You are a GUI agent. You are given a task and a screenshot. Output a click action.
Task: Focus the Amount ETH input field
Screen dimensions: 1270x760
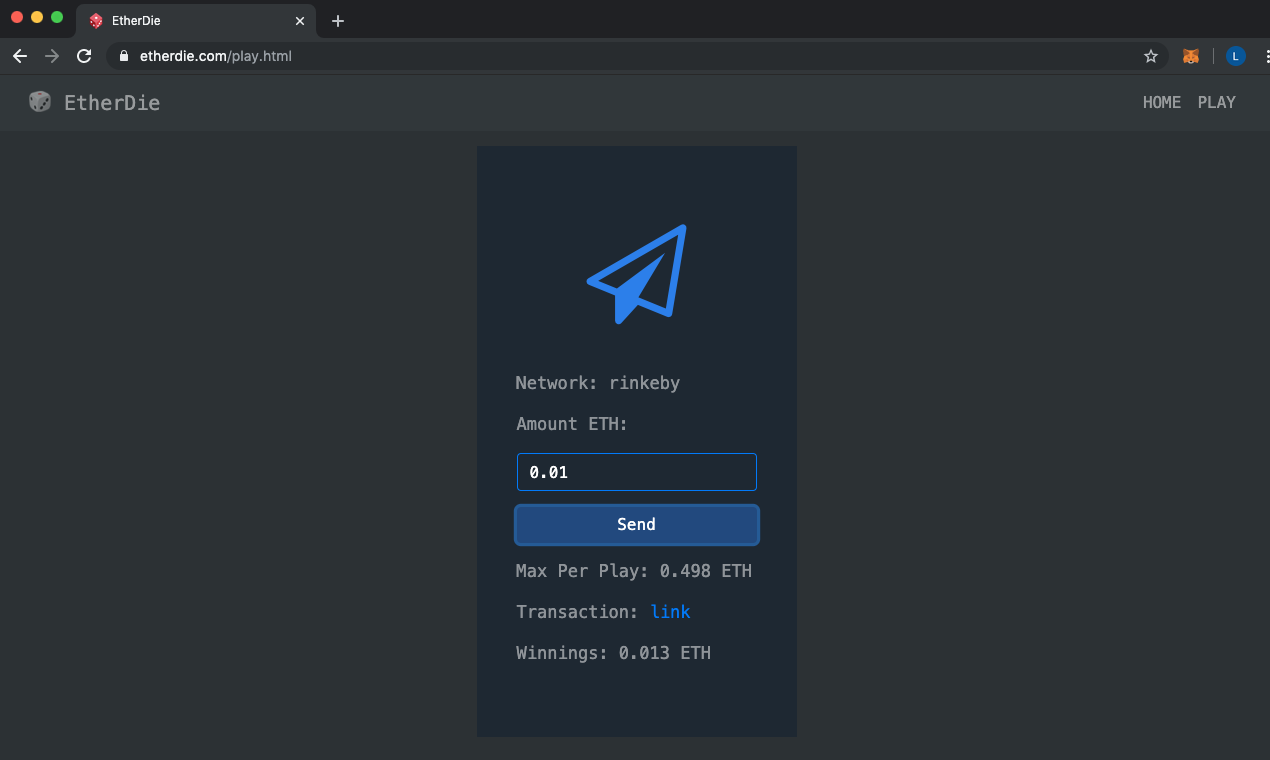637,472
